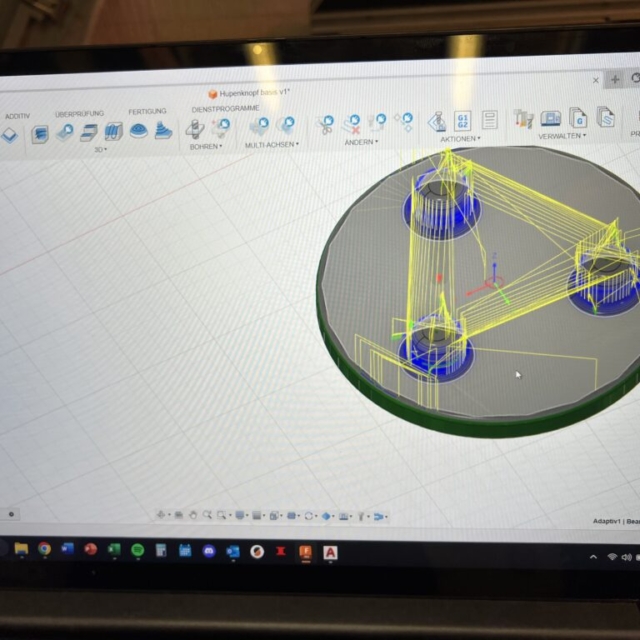Open the ADDITIV ribbon tab
The height and width of the screenshot is (640, 640).
coord(17,116)
